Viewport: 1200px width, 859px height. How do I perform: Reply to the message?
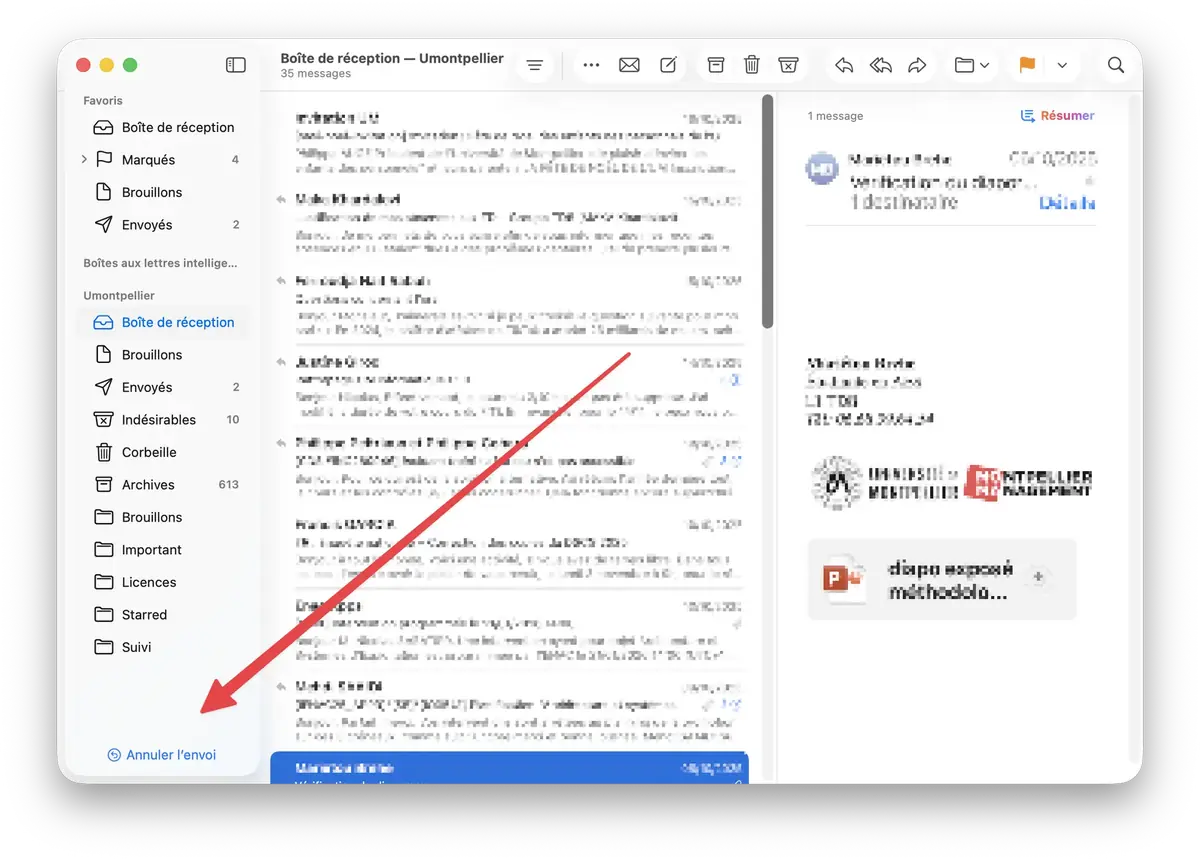click(843, 64)
